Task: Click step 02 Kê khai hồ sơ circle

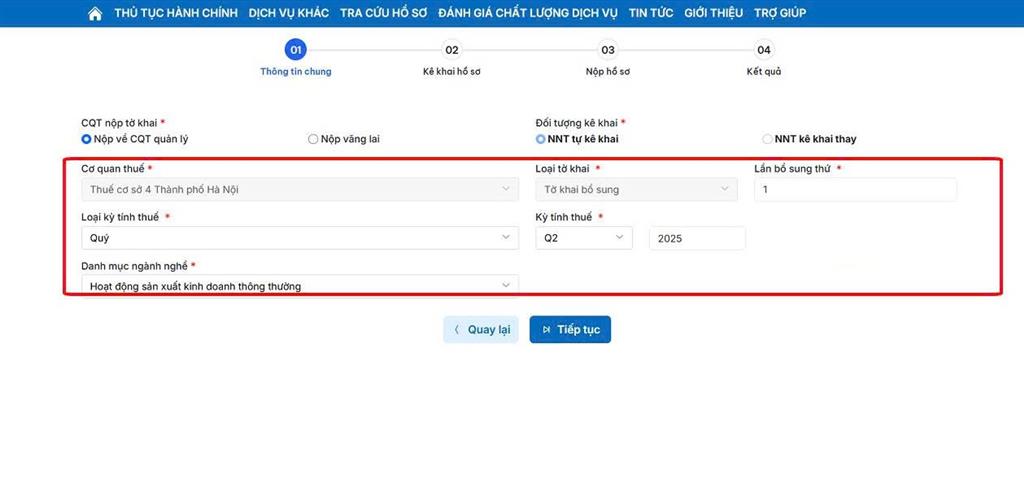Action: [452, 50]
